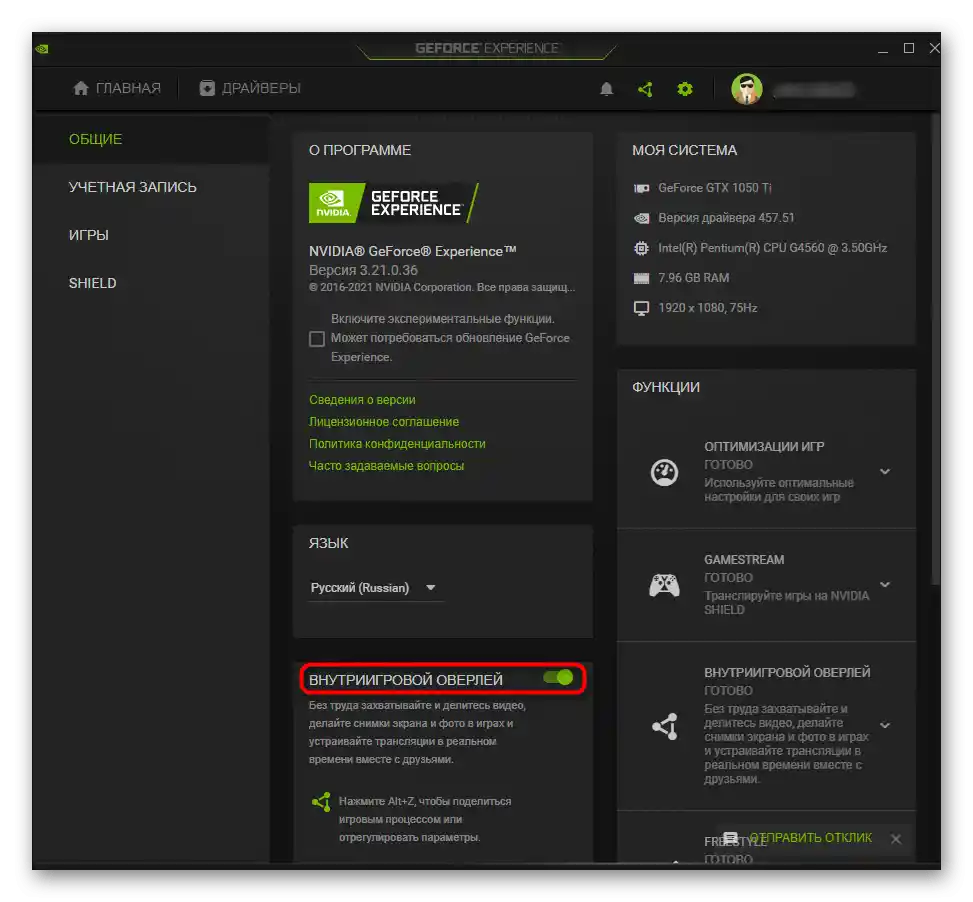Click the house icon next to ГЛАВНАЯ
This screenshot has width=973, height=902.
[x=81, y=88]
